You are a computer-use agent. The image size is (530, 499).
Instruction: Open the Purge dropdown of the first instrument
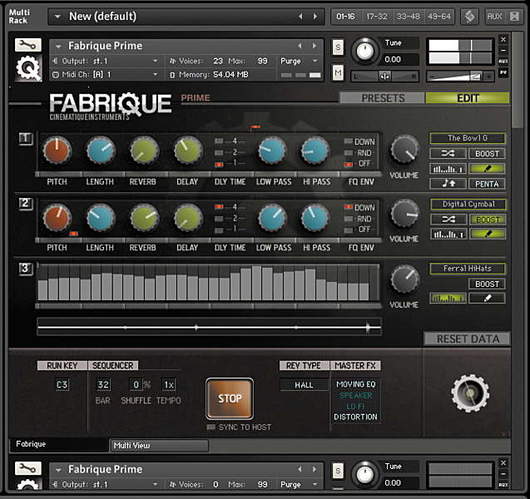click(315, 61)
